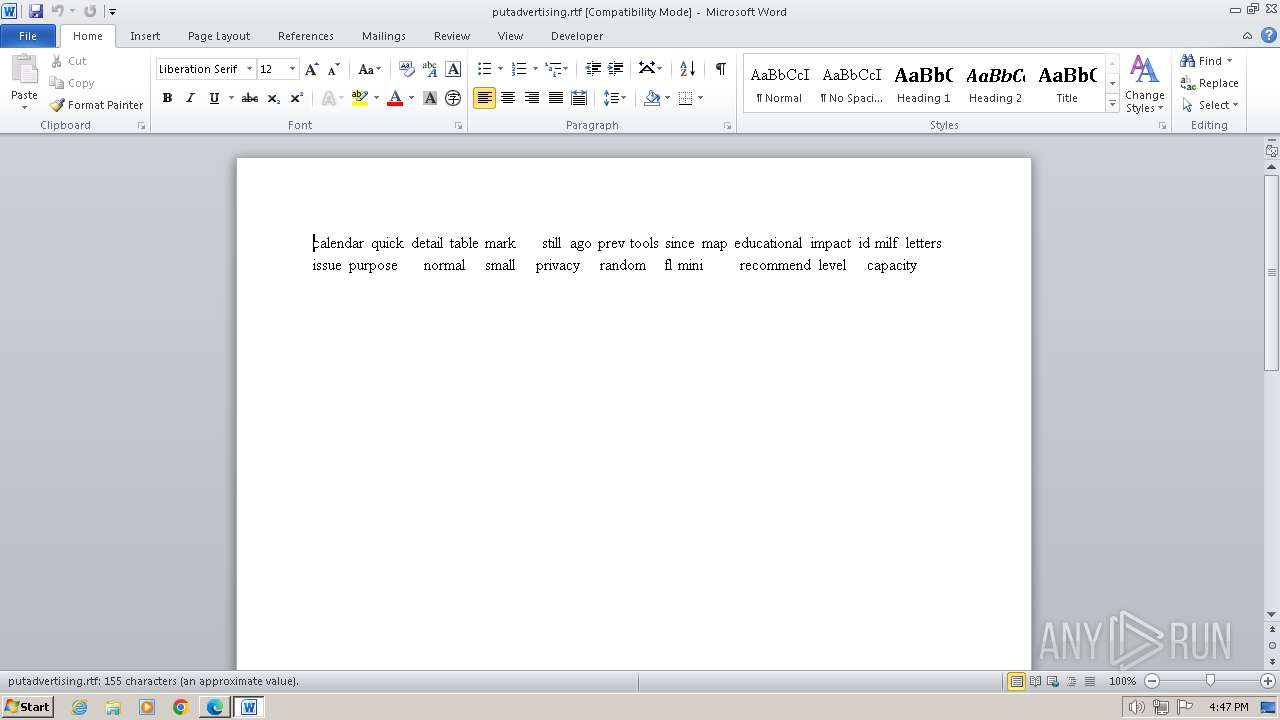Apply the Heading 1 style
This screenshot has height=720, width=1280.
pyautogui.click(x=923, y=83)
